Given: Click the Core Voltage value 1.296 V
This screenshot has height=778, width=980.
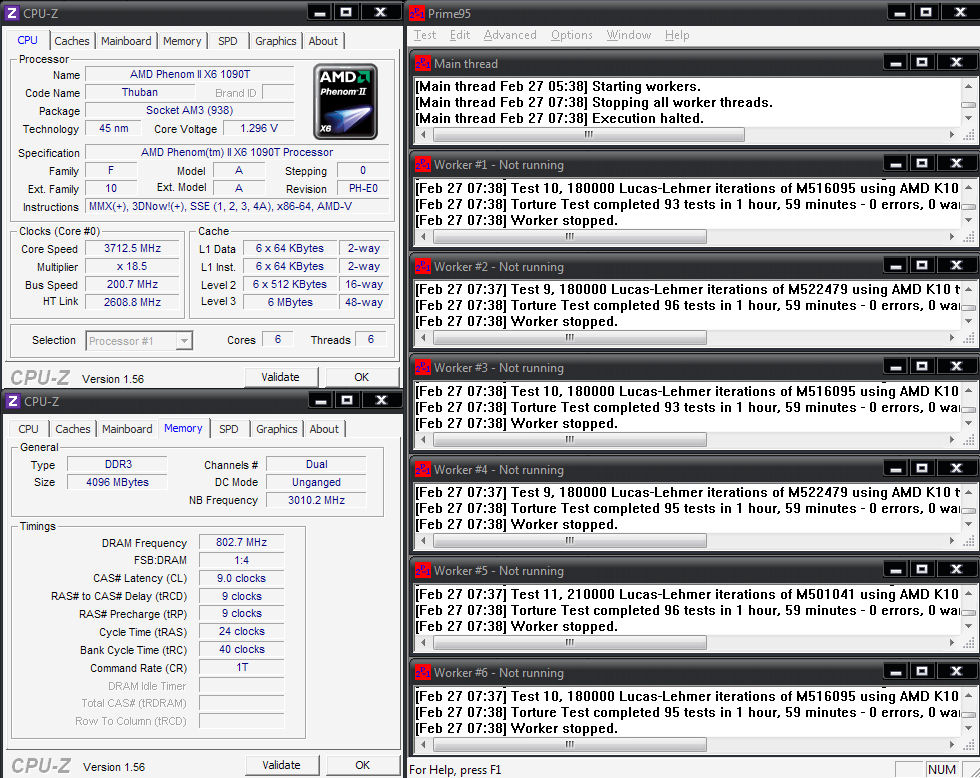Looking at the screenshot, I should point(259,129).
